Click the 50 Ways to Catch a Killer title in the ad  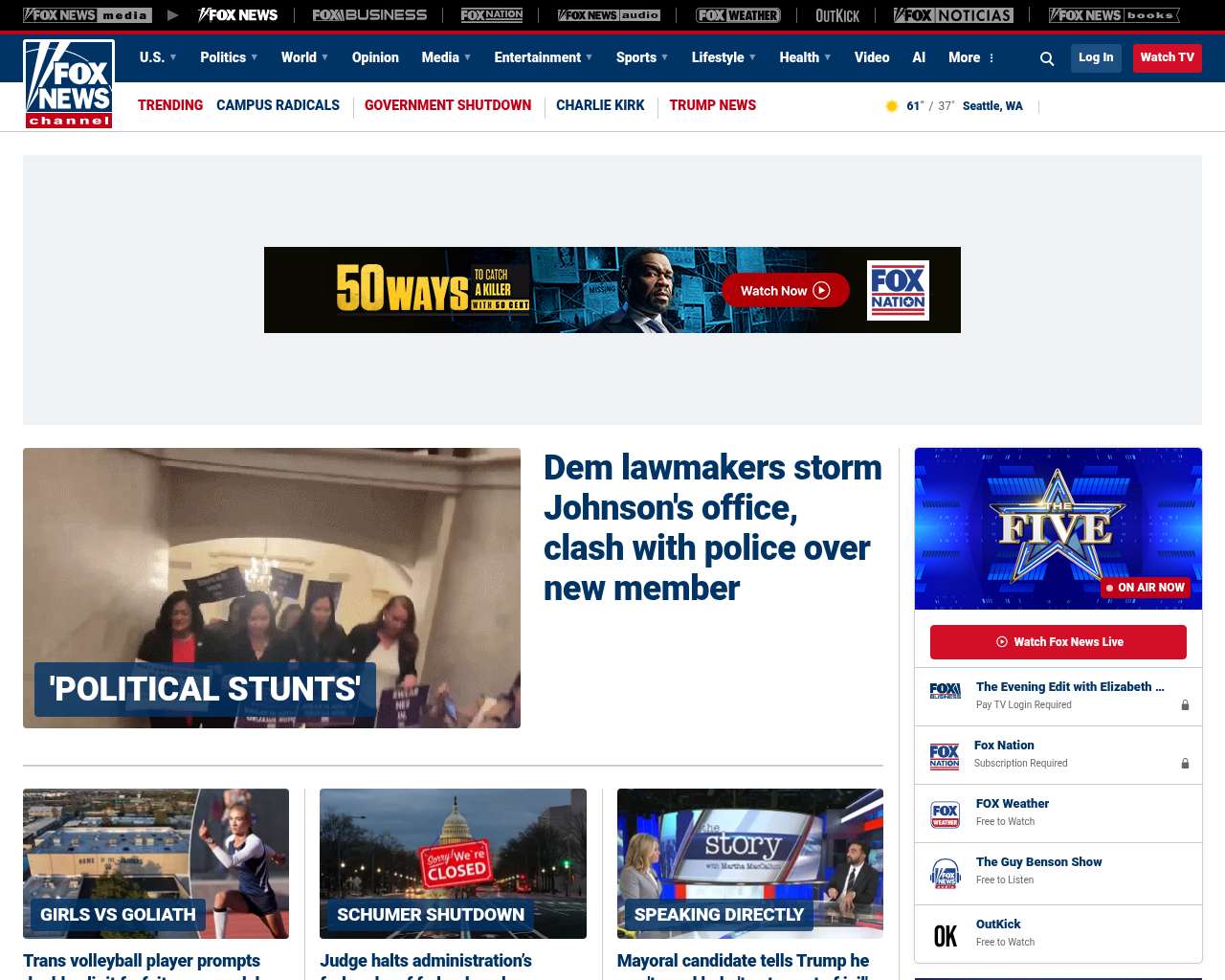click(433, 289)
